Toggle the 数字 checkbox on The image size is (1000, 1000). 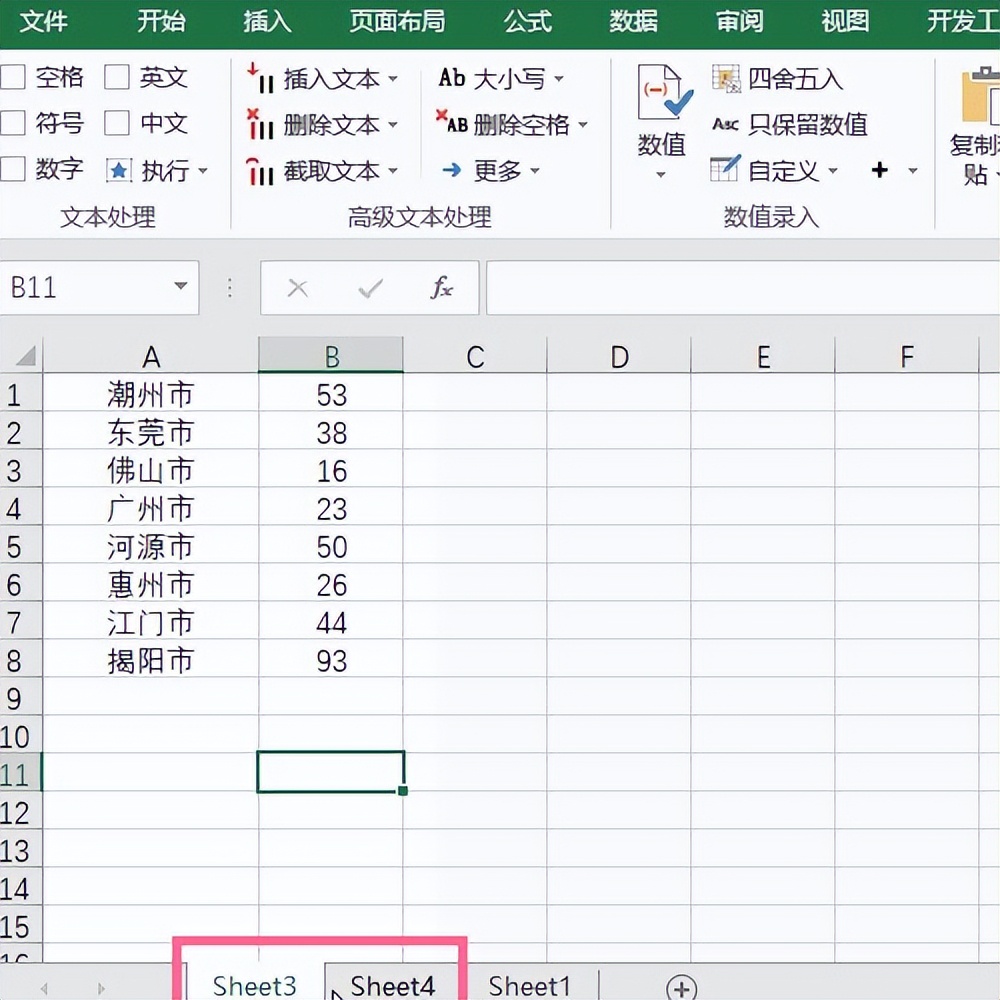pos(14,168)
